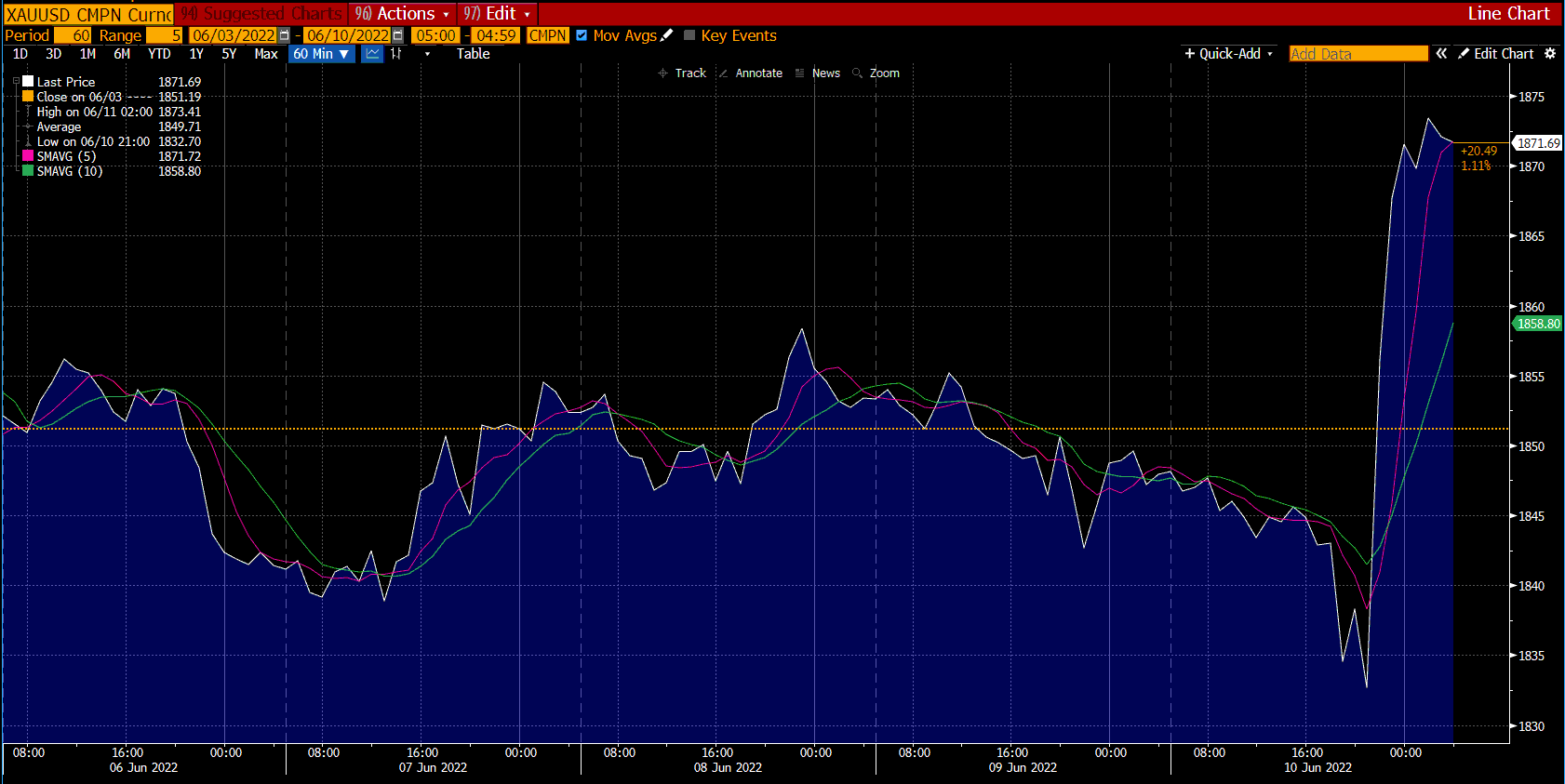Select the YTD time range
The image size is (1565, 784).
click(159, 54)
